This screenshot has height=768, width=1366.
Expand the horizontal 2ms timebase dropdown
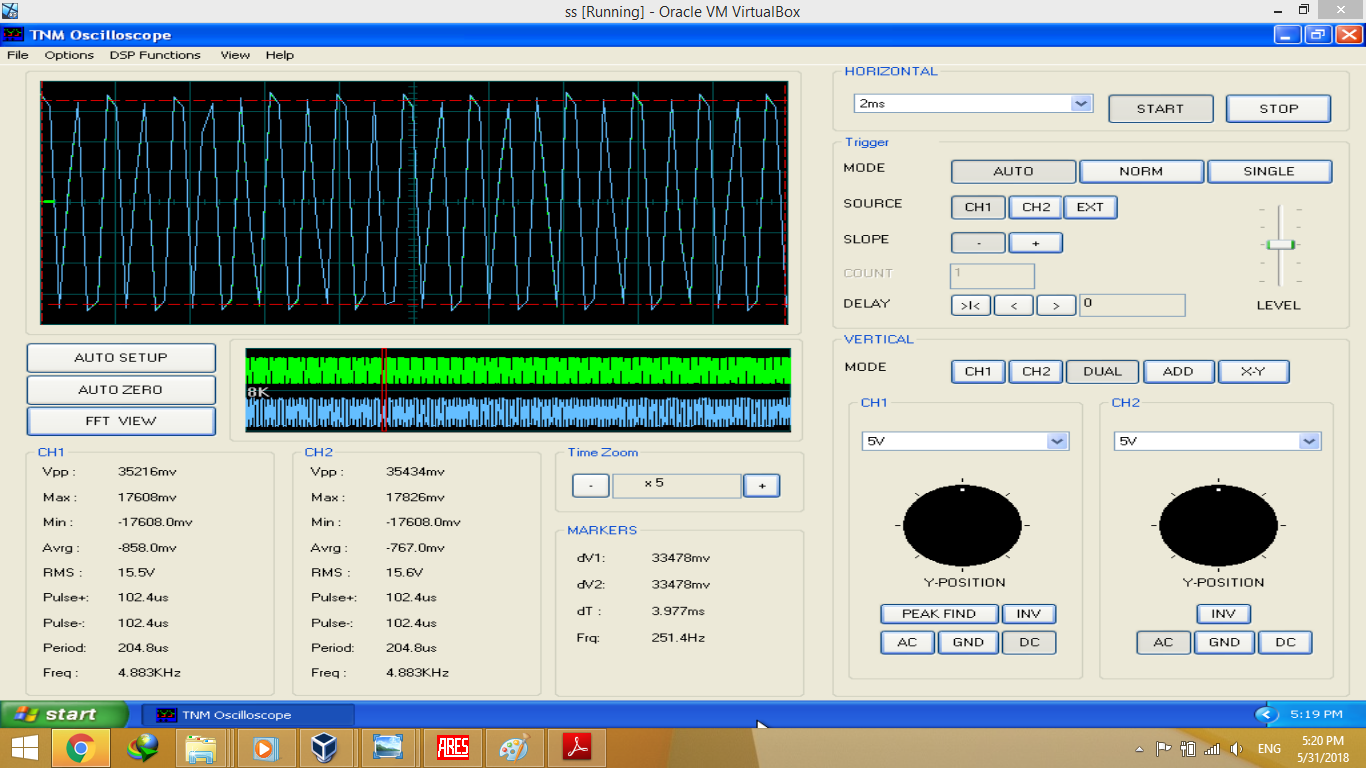pyautogui.click(x=1080, y=104)
